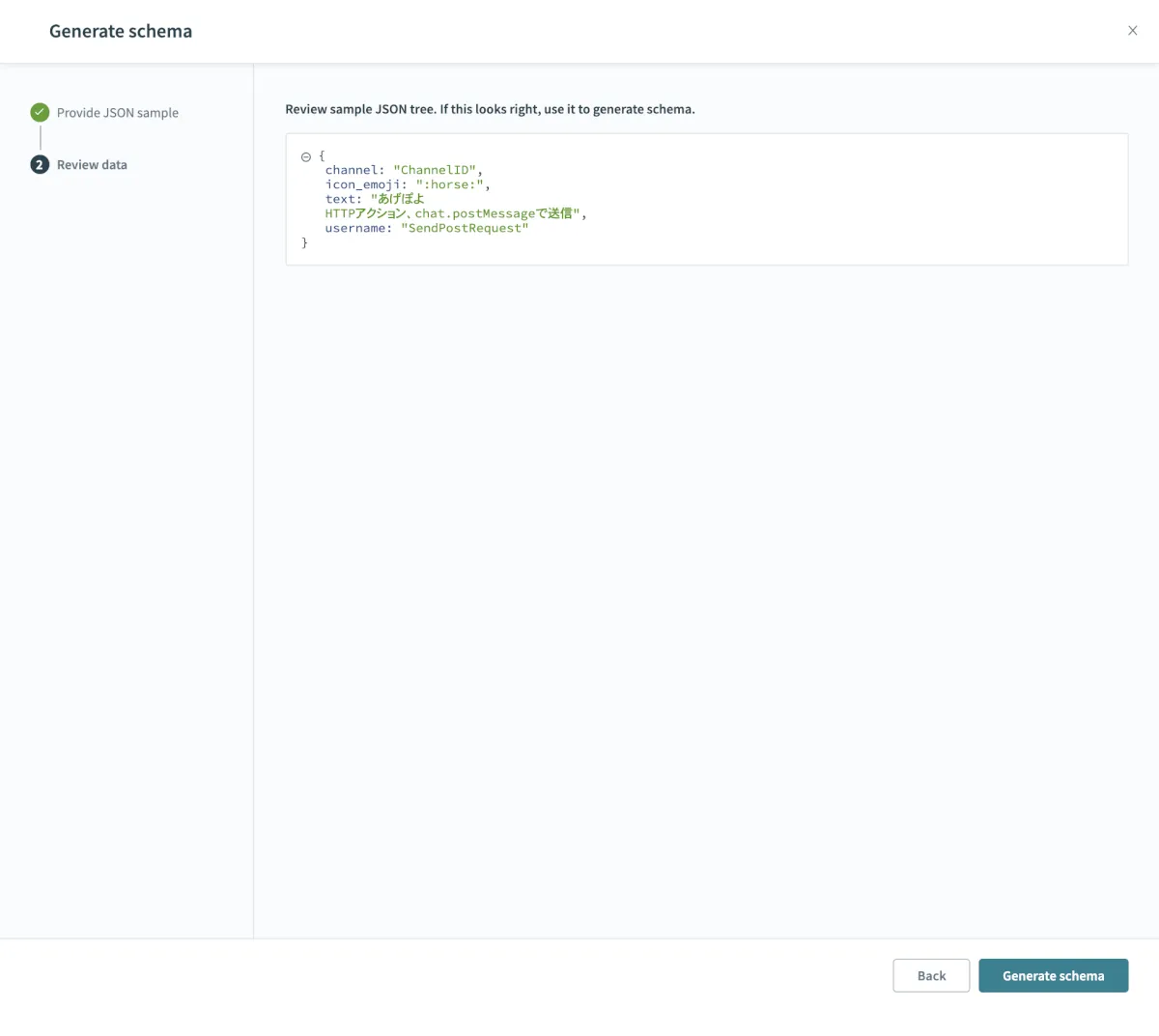Click the "ChannelID" string value
The width and height of the screenshot is (1159, 1036).
435,170
